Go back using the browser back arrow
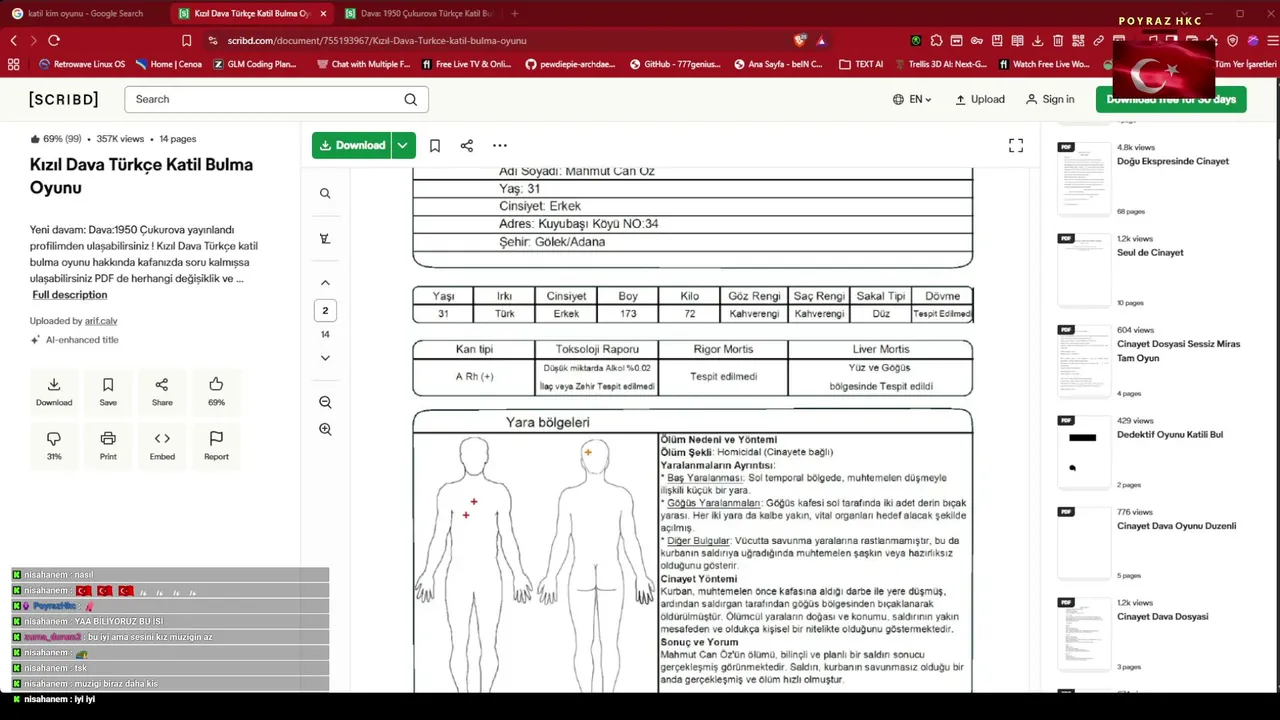The image size is (1280, 720). [13, 40]
